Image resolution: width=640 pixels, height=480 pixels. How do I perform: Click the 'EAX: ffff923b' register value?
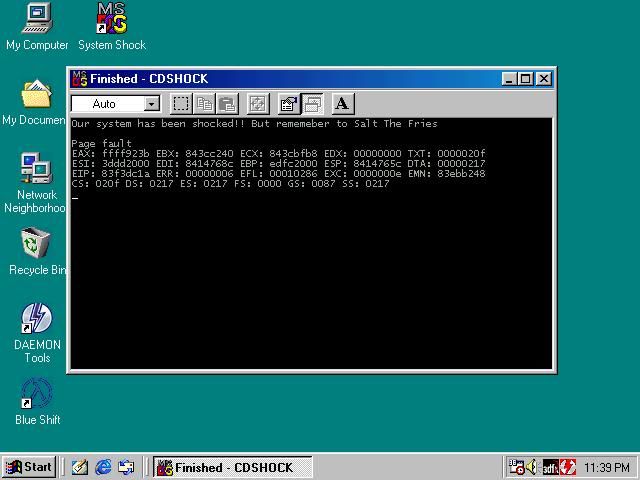110,154
